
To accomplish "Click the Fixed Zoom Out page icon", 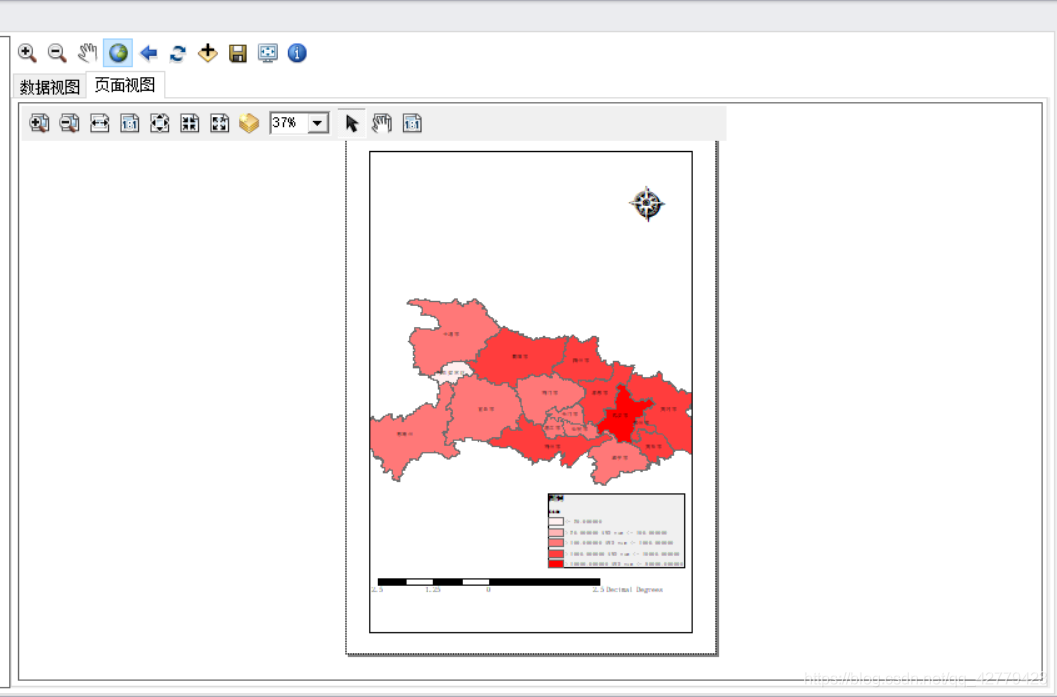I will 189,123.
